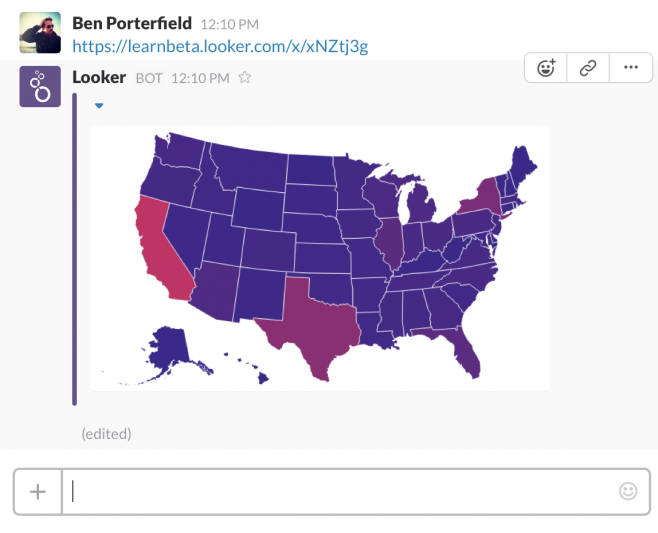Image resolution: width=658 pixels, height=533 pixels.
Task: Click California on the US map
Action: pos(162,245)
